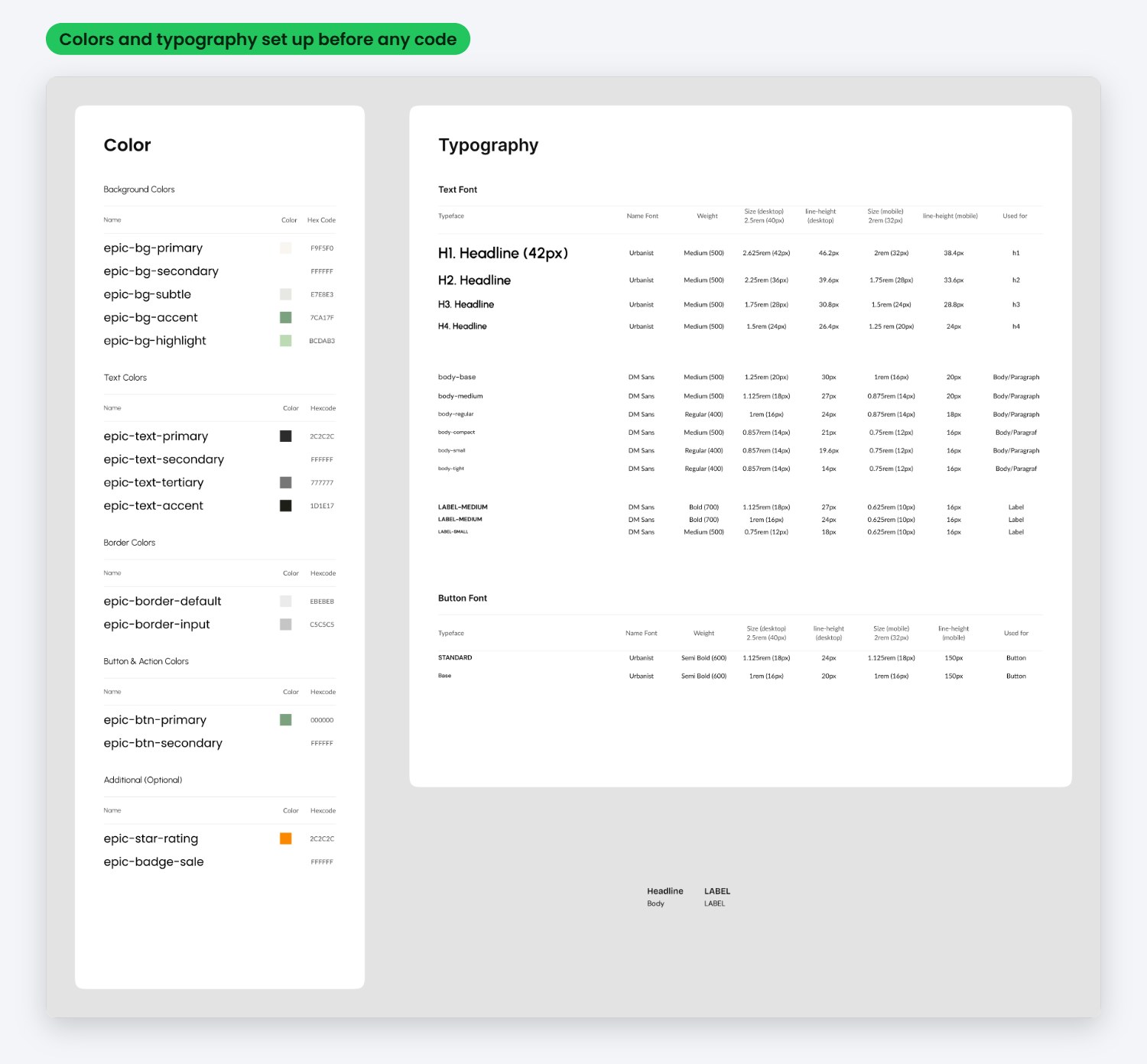This screenshot has width=1147, height=1064.
Task: Select hex code "000000" for epic-btn-primary
Action: 322,720
